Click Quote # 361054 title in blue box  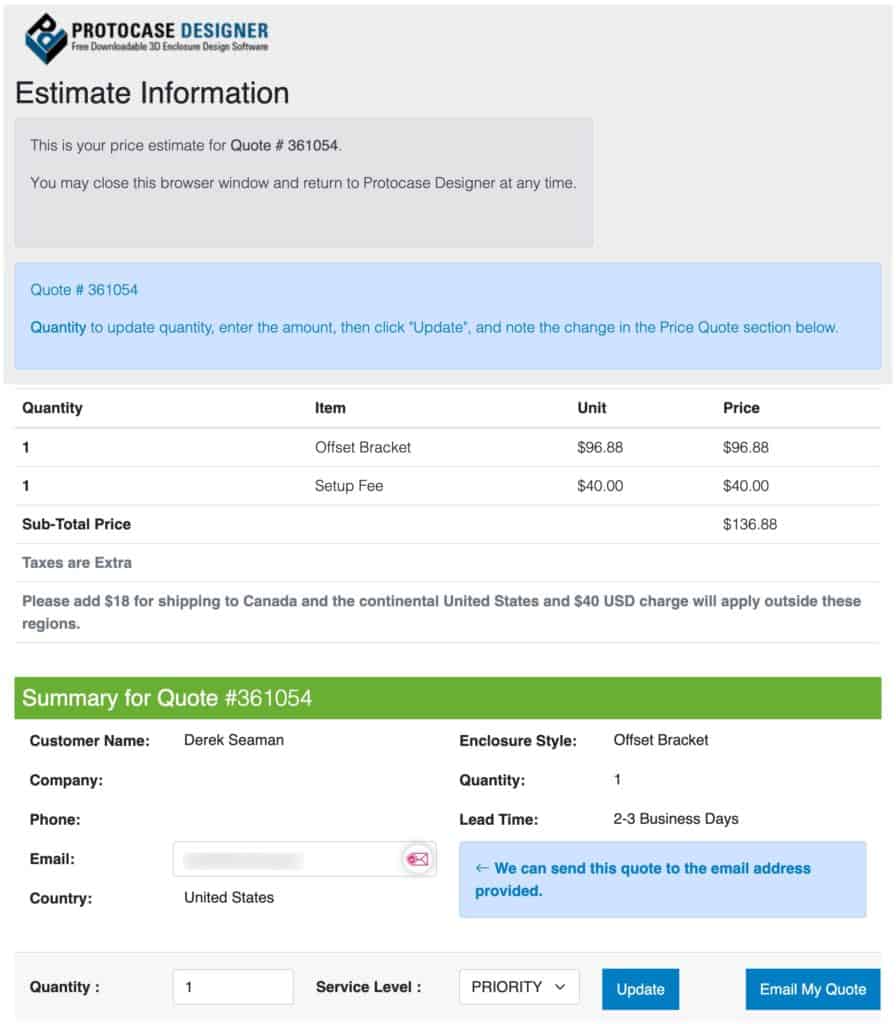click(84, 290)
